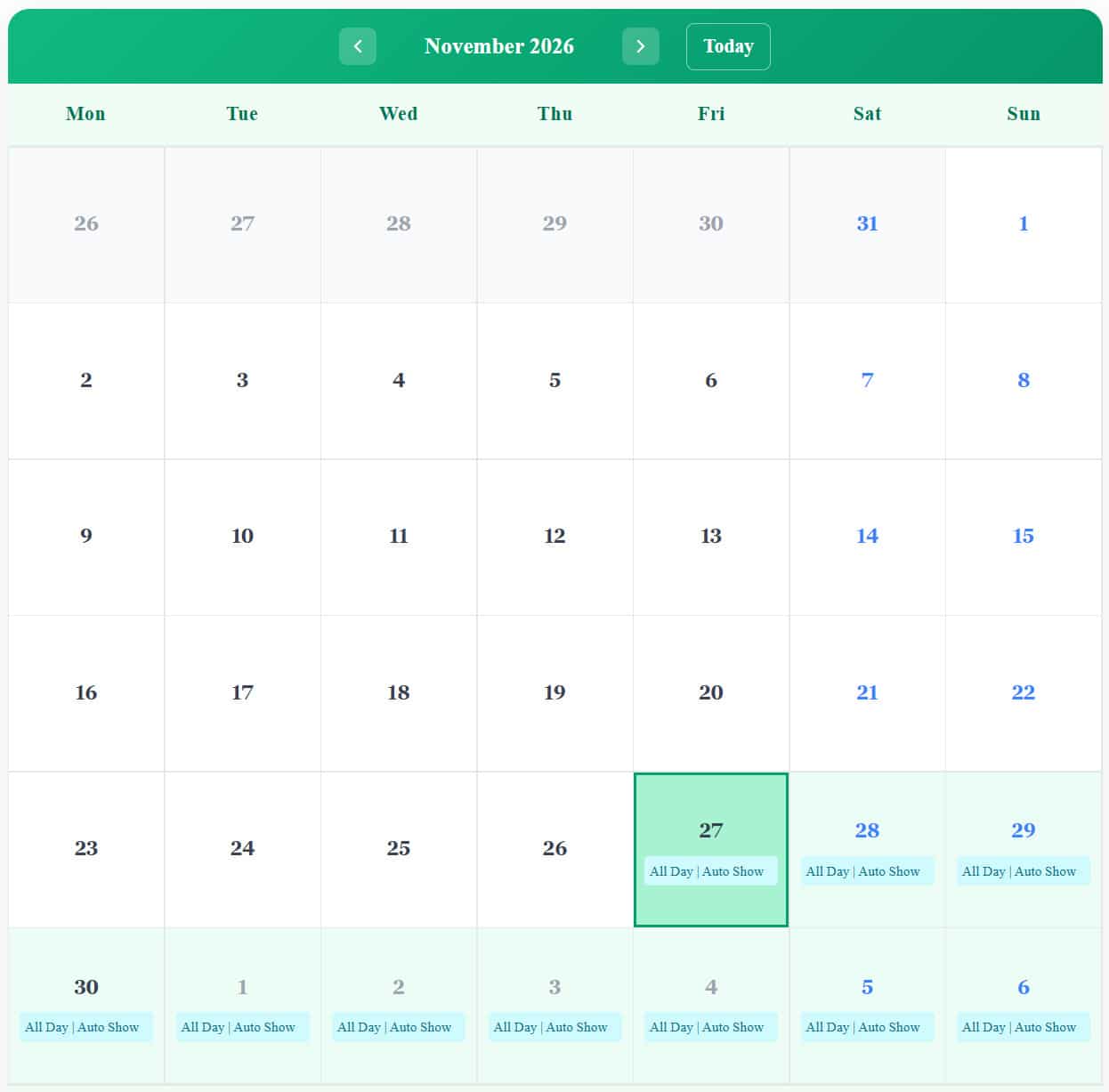Click the next month arrow
This screenshot has height=1092, width=1109.
(x=641, y=46)
